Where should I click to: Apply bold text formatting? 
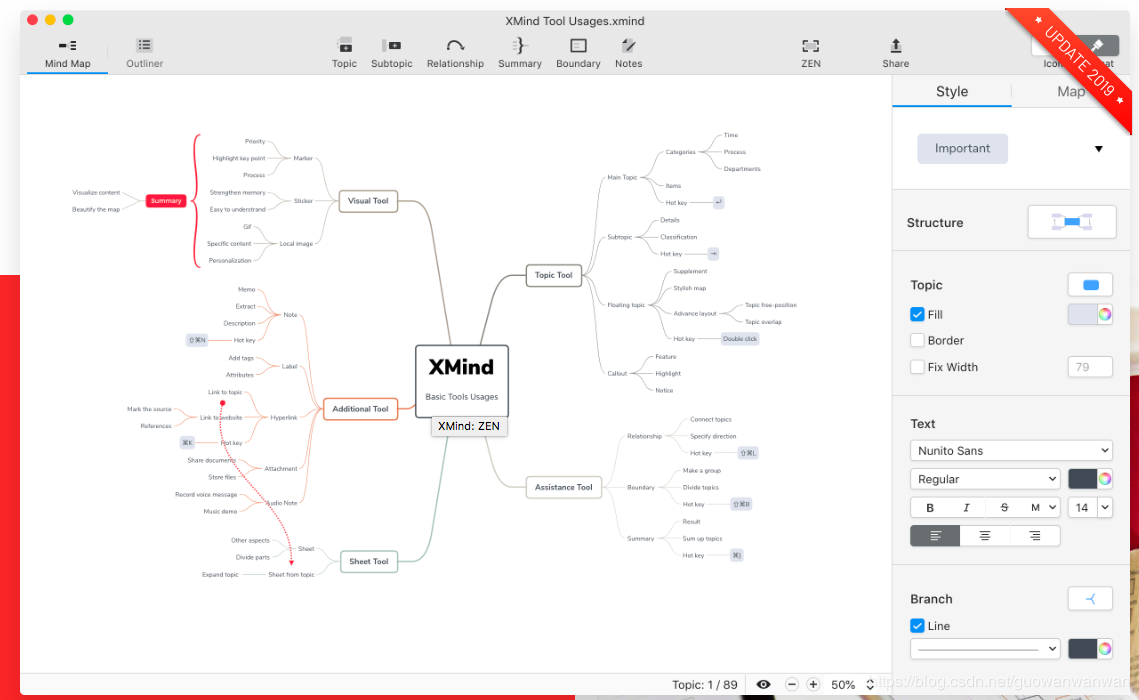click(930, 508)
